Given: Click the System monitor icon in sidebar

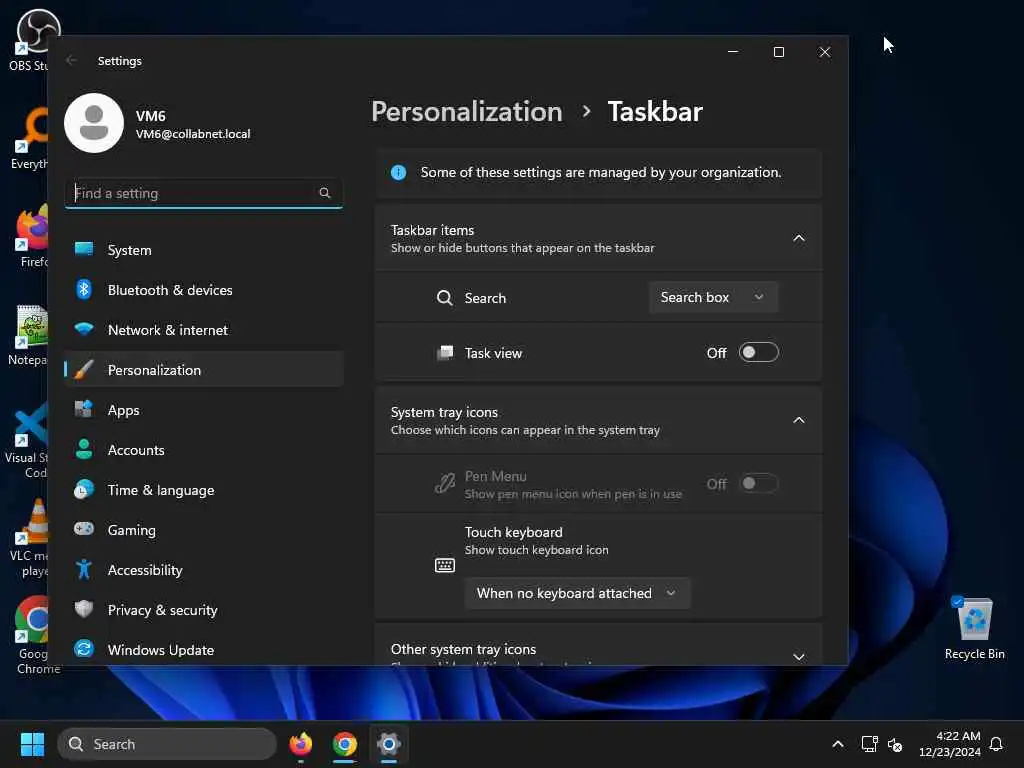Looking at the screenshot, I should [x=84, y=249].
